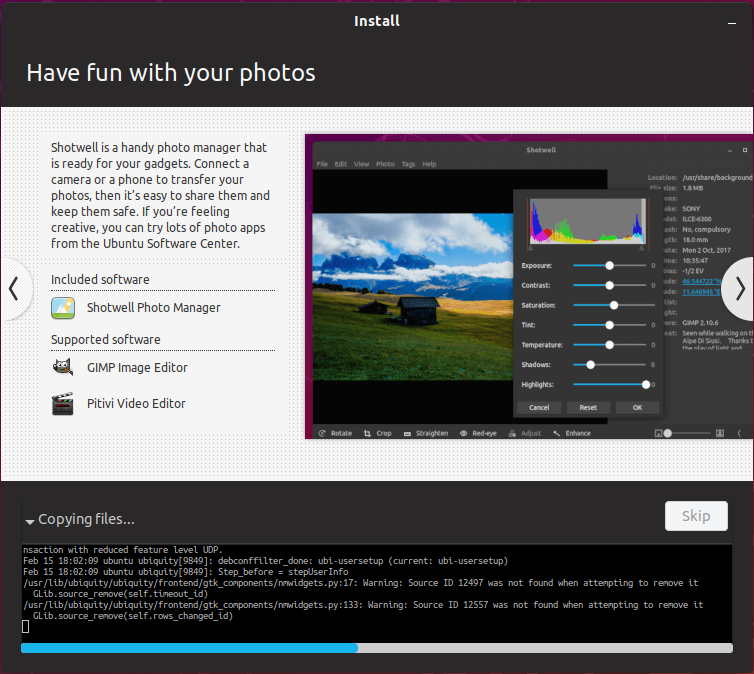This screenshot has width=754, height=674.
Task: Click the Enhance wand icon
Action: pyautogui.click(x=557, y=433)
